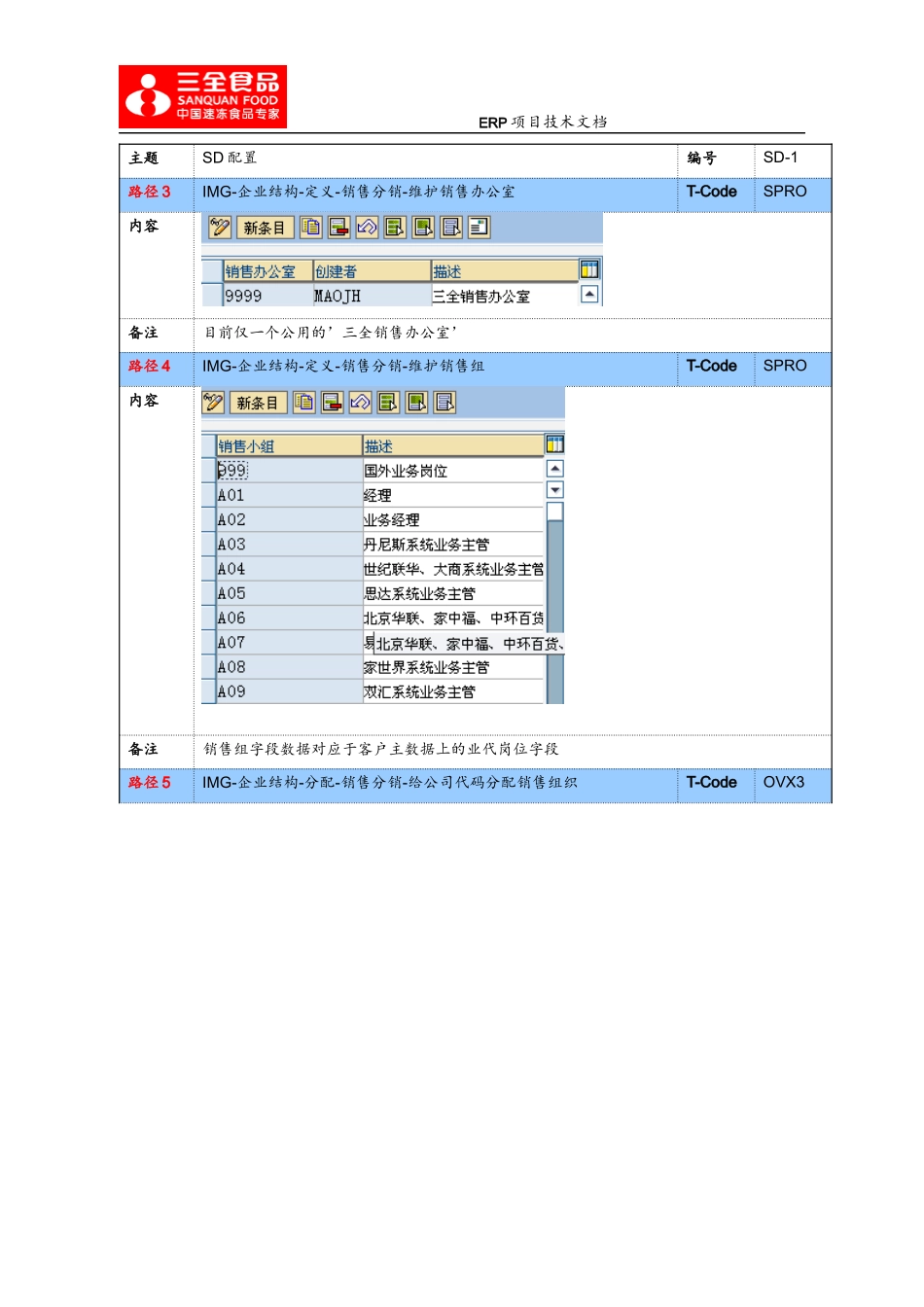Viewport: 924px width, 1307px height.
Task: Select the A01 sales group cell
Action: (x=289, y=495)
